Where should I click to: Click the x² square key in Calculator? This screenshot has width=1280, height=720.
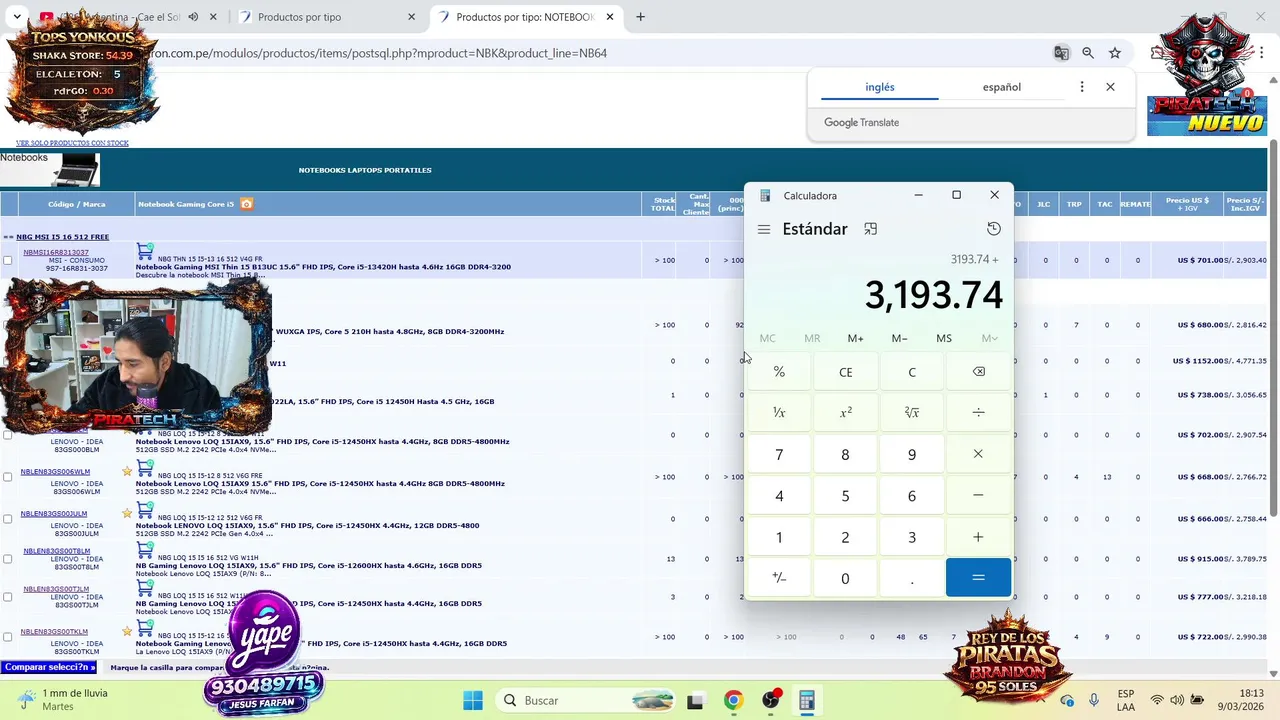pos(845,412)
